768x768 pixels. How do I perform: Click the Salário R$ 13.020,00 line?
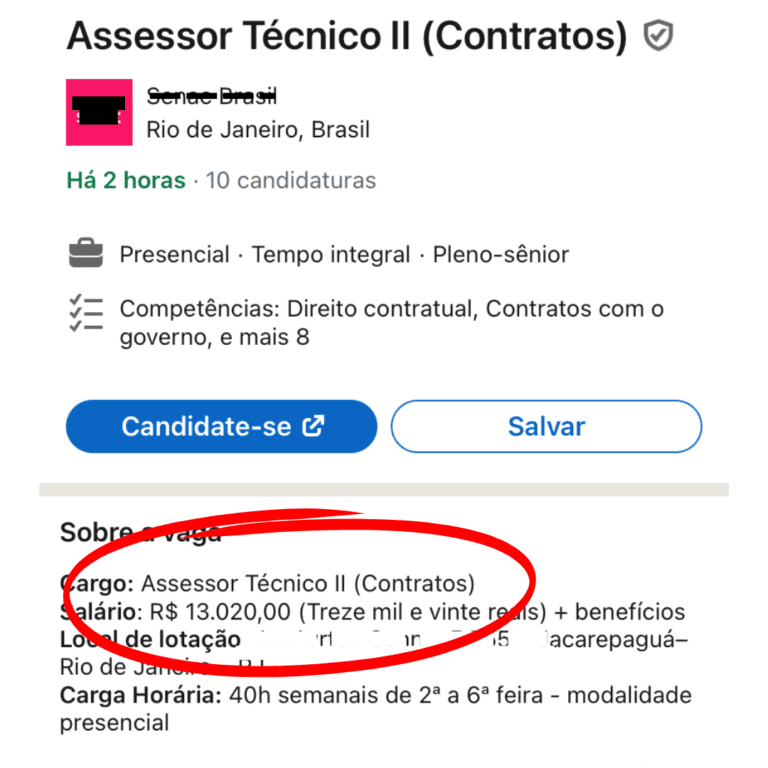pyautogui.click(x=372, y=611)
